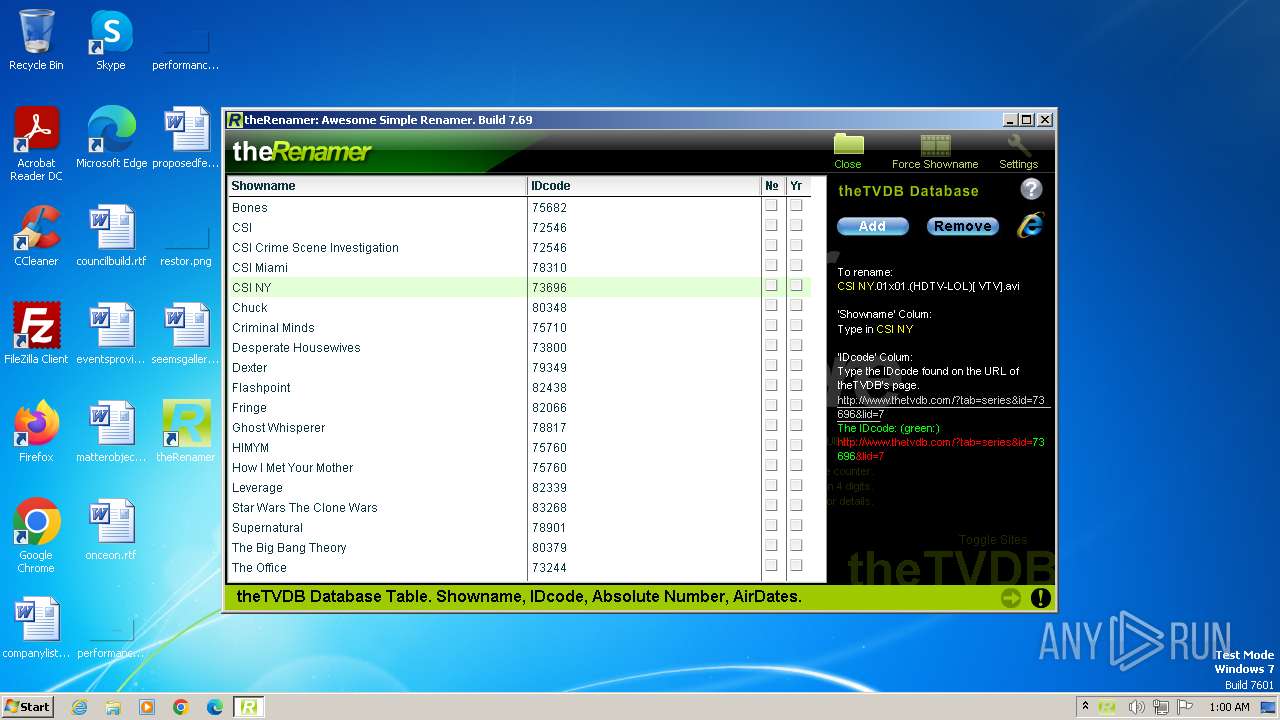Open Recycle Bin on desktop
1280x720 pixels.
pos(36,40)
